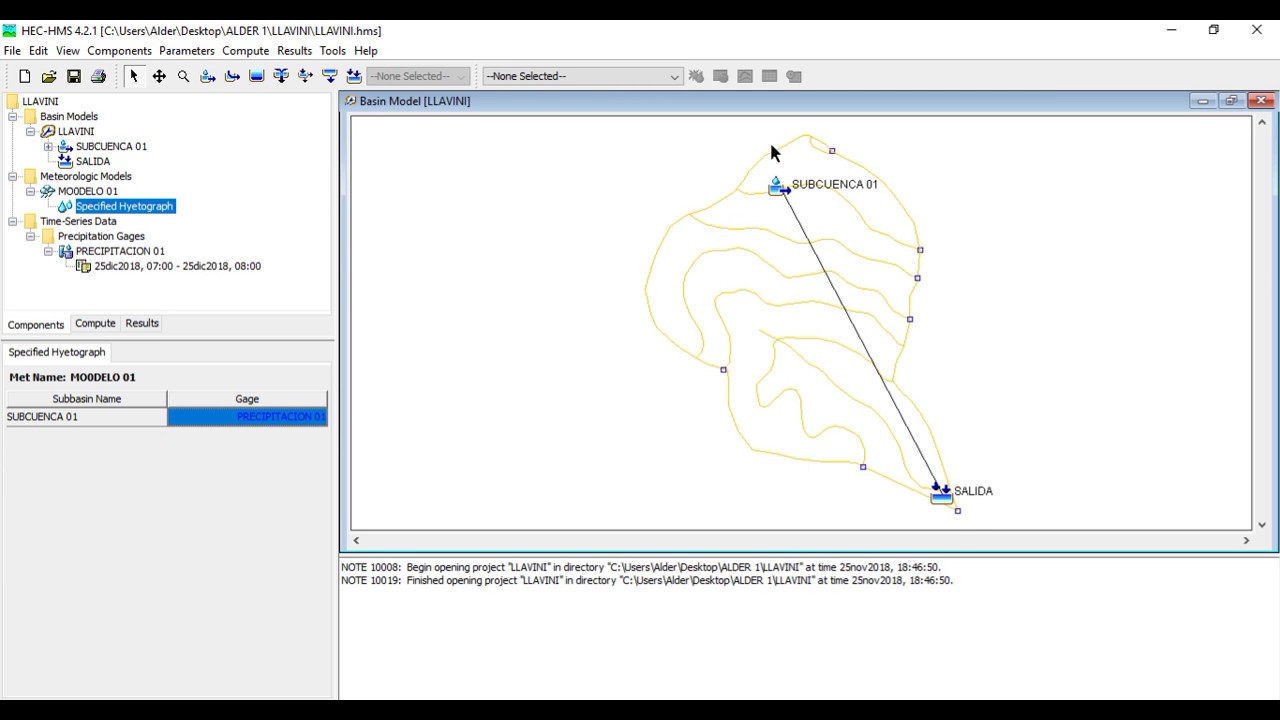
Task: Click the PRECIPITACION 01 gage icon
Action: [x=65, y=251]
